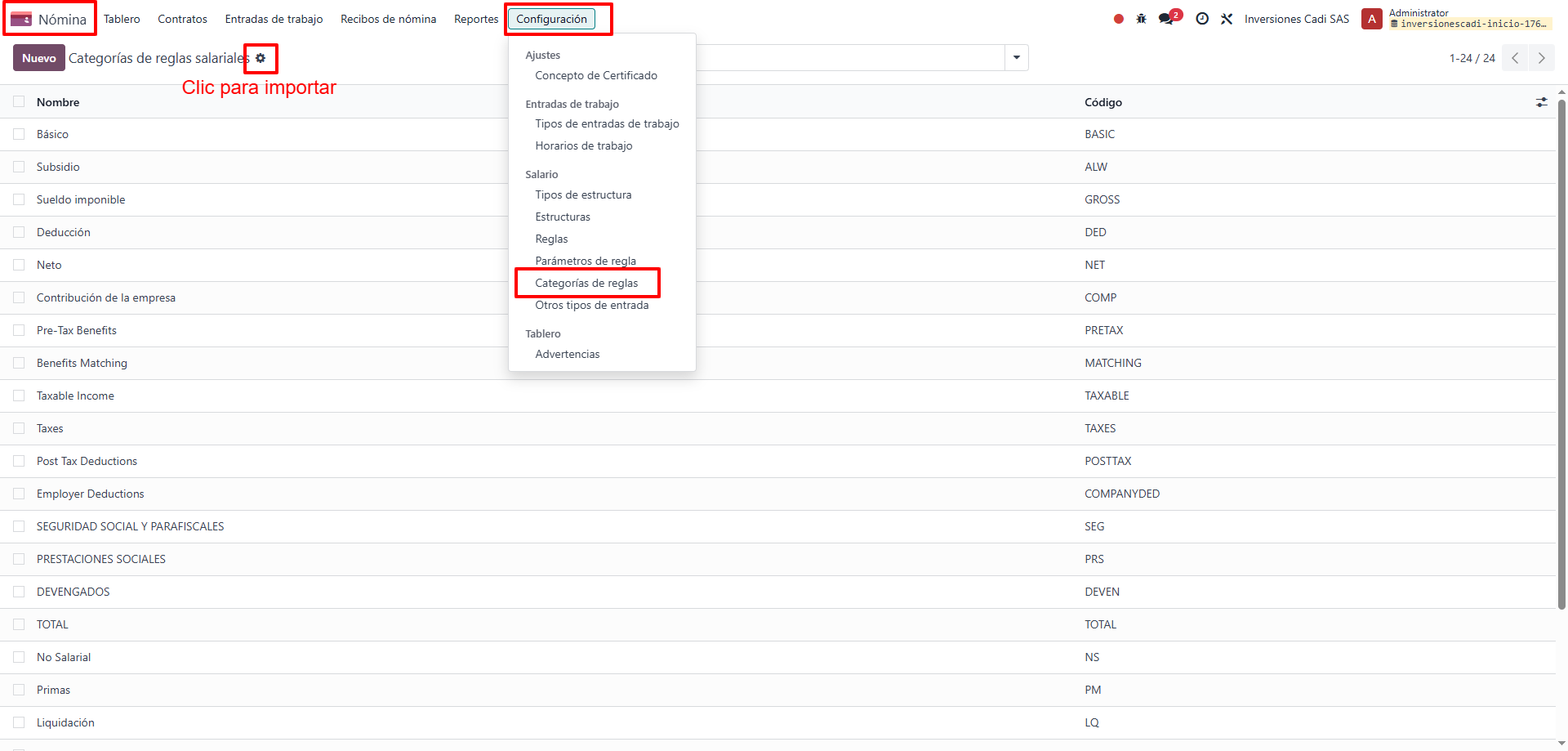The height and width of the screenshot is (751, 1568).
Task: Click the search input field
Action: pyautogui.click(x=849, y=58)
